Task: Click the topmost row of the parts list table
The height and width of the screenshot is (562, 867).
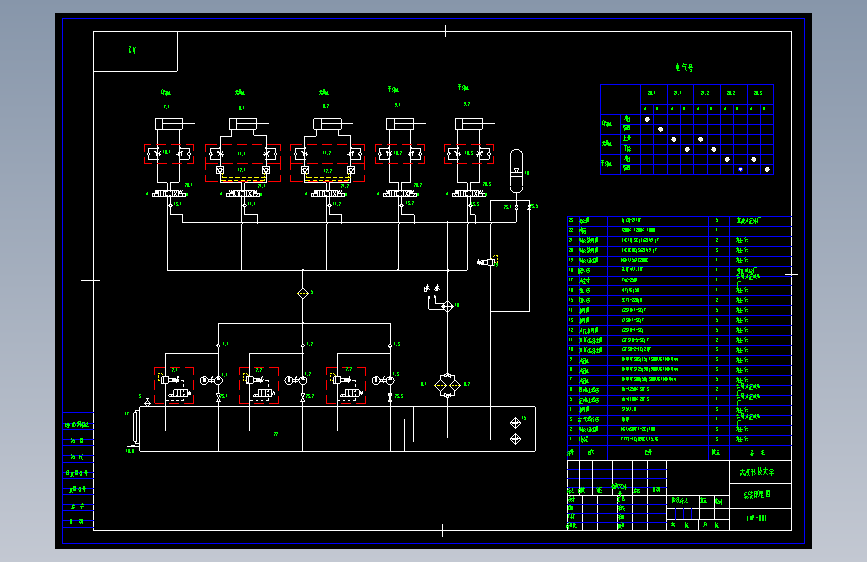Action: (680, 221)
